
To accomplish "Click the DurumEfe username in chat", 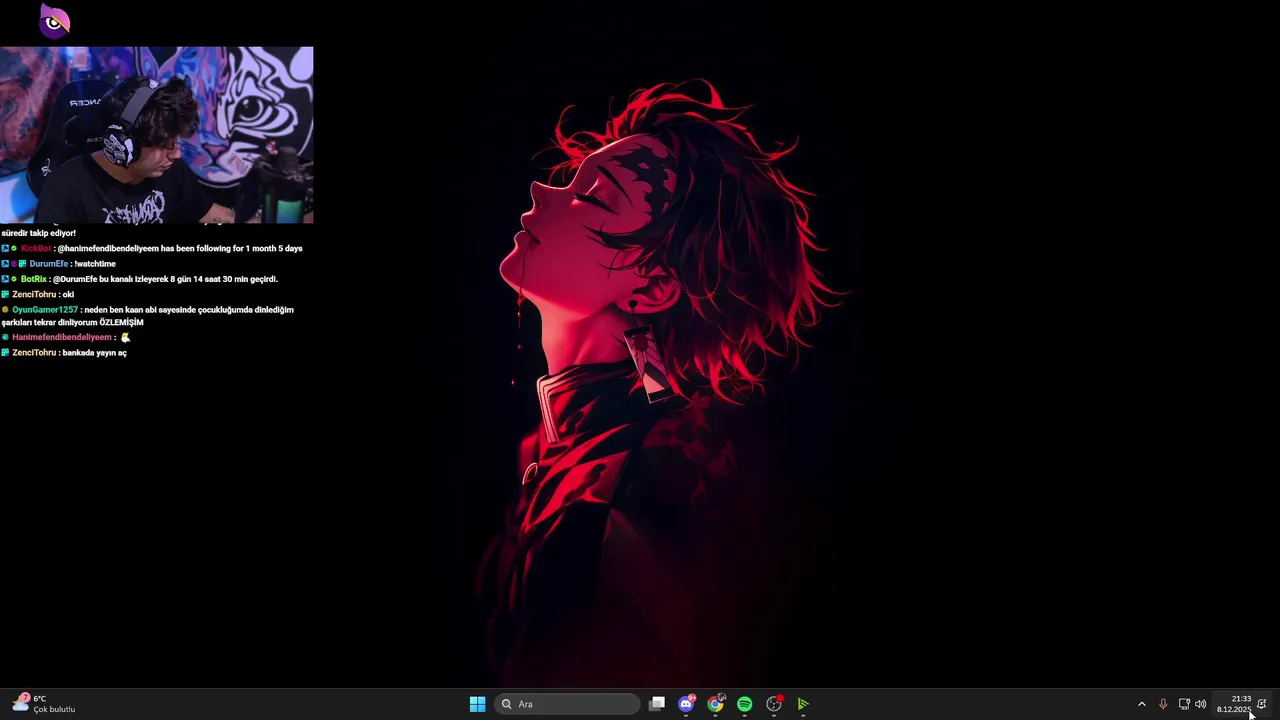I will tap(49, 264).
